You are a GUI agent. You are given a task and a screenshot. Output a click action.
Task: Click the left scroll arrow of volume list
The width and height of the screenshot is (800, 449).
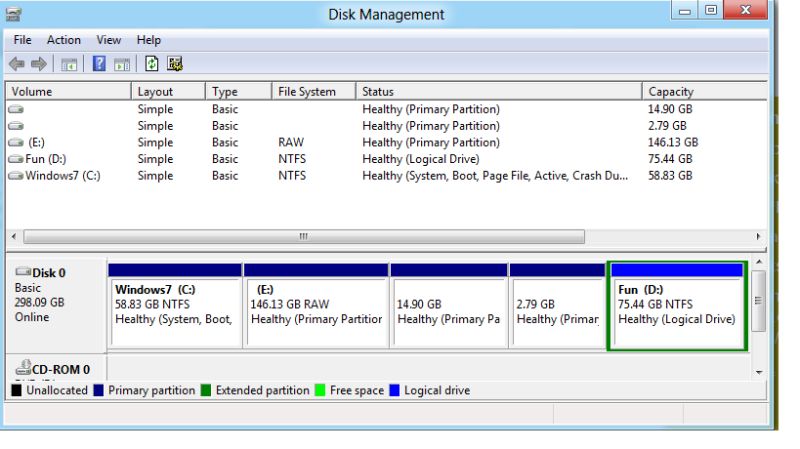(x=14, y=236)
